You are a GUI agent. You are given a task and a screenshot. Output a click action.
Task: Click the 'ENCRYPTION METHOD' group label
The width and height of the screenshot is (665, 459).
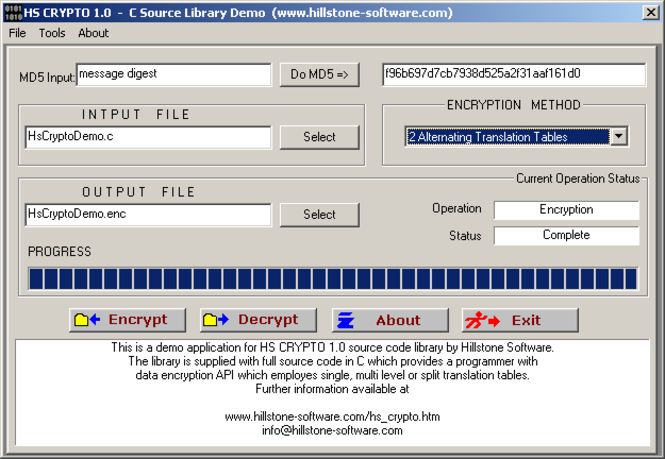(x=514, y=105)
